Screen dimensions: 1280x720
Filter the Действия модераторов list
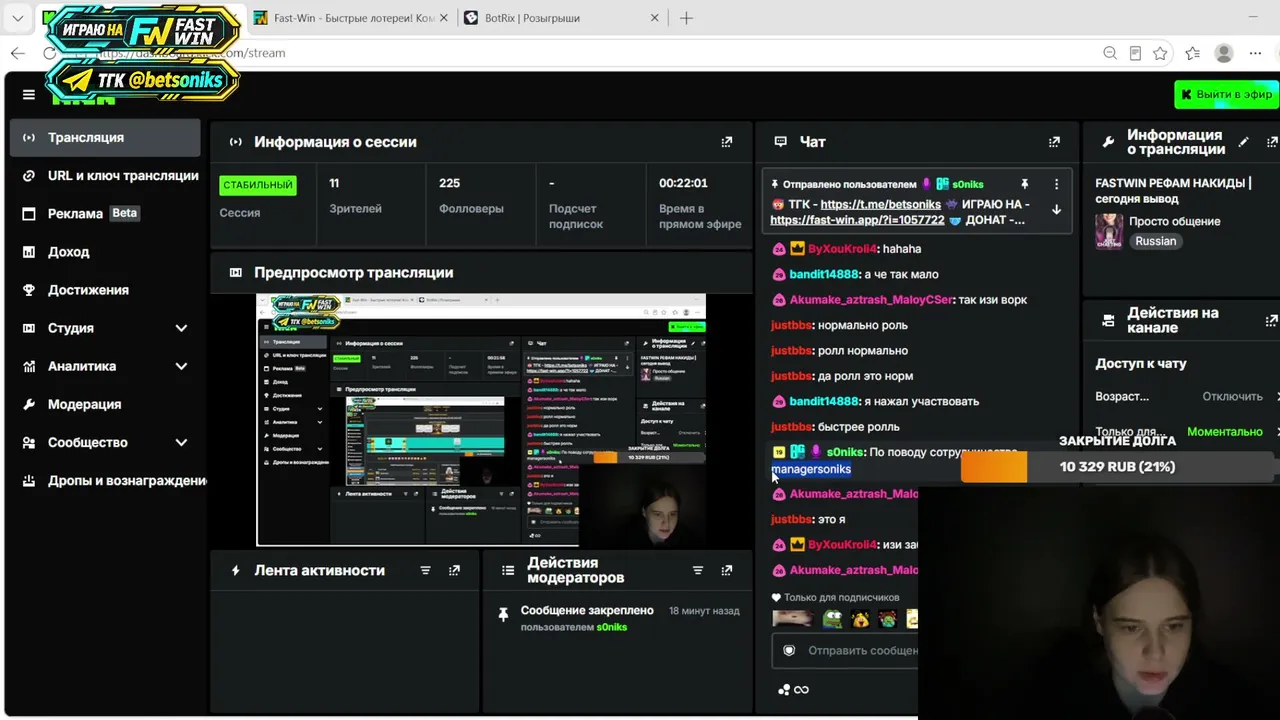pos(698,570)
